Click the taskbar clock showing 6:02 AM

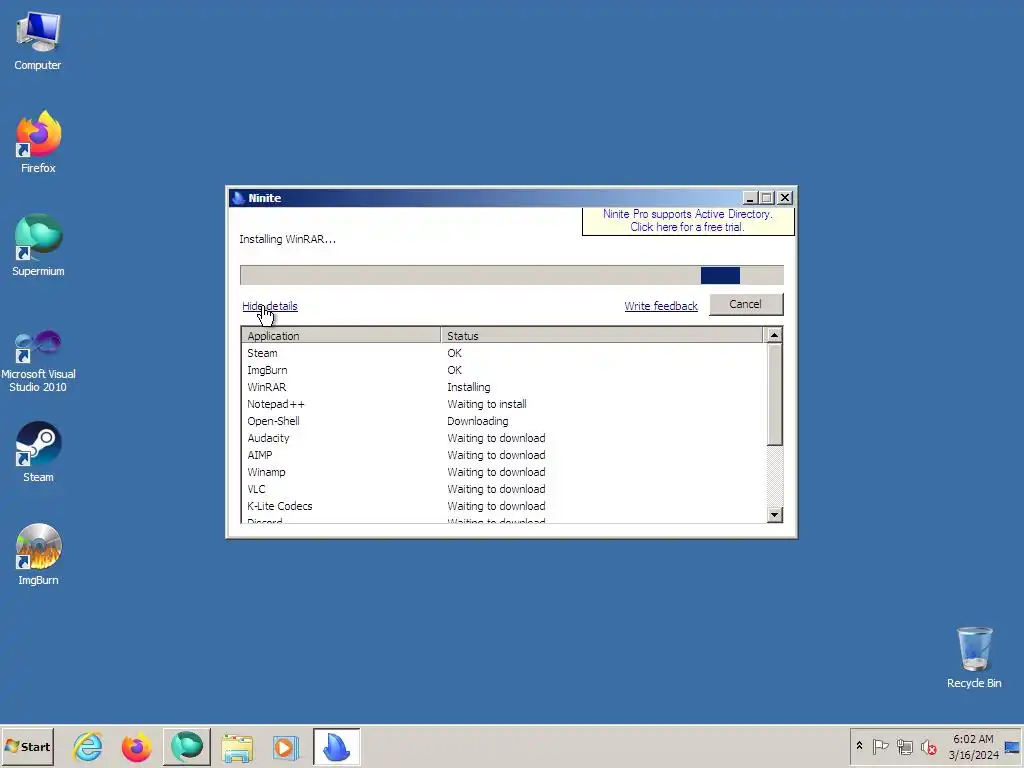click(x=973, y=746)
